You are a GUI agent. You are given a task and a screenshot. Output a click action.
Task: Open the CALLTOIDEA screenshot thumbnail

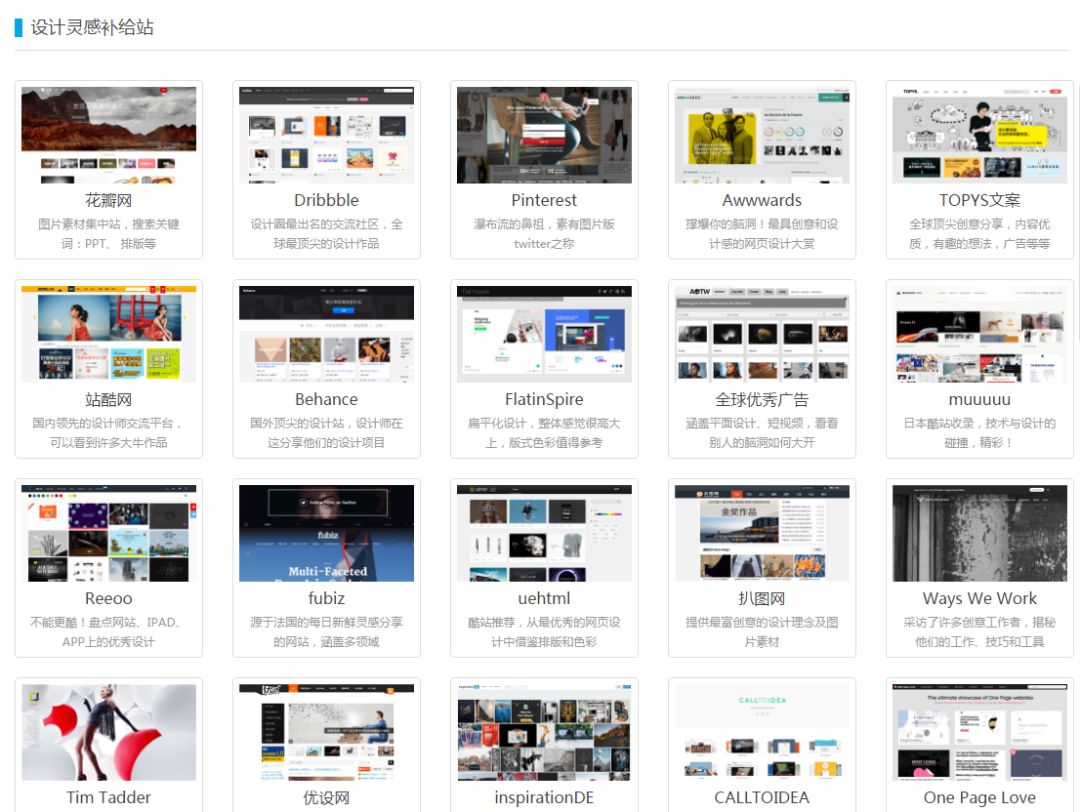point(762,732)
